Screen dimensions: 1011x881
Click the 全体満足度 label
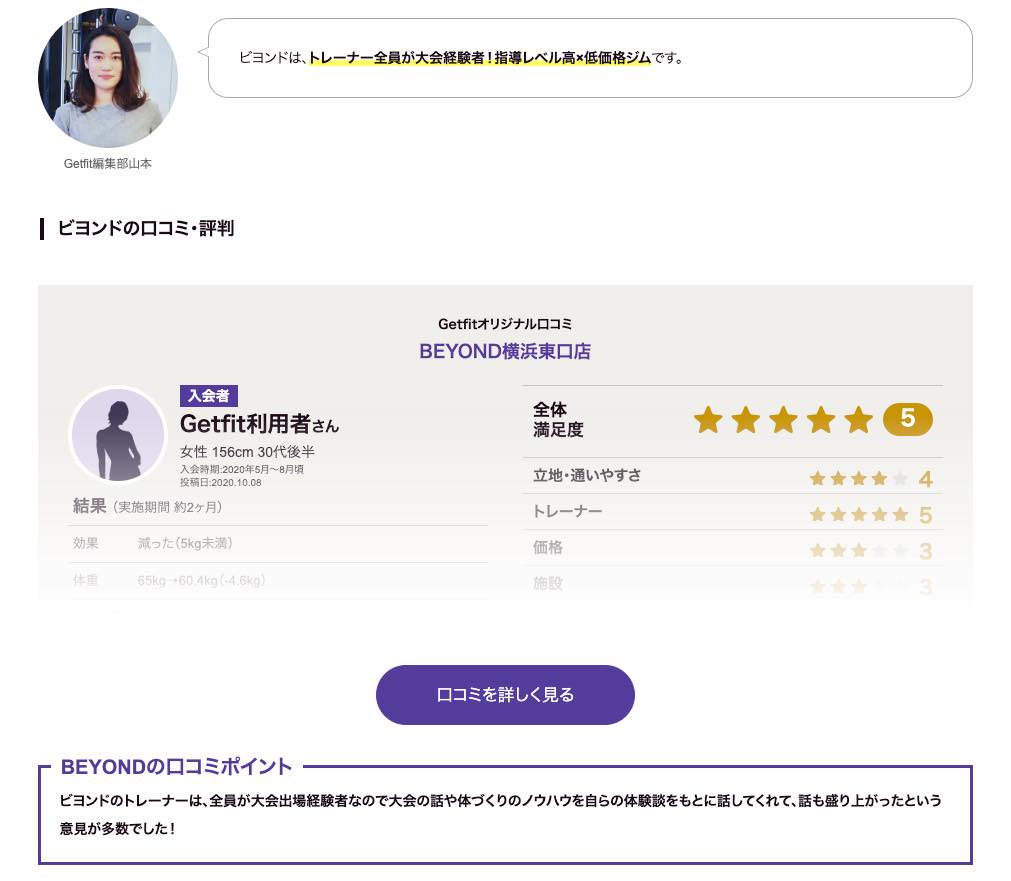(x=558, y=420)
